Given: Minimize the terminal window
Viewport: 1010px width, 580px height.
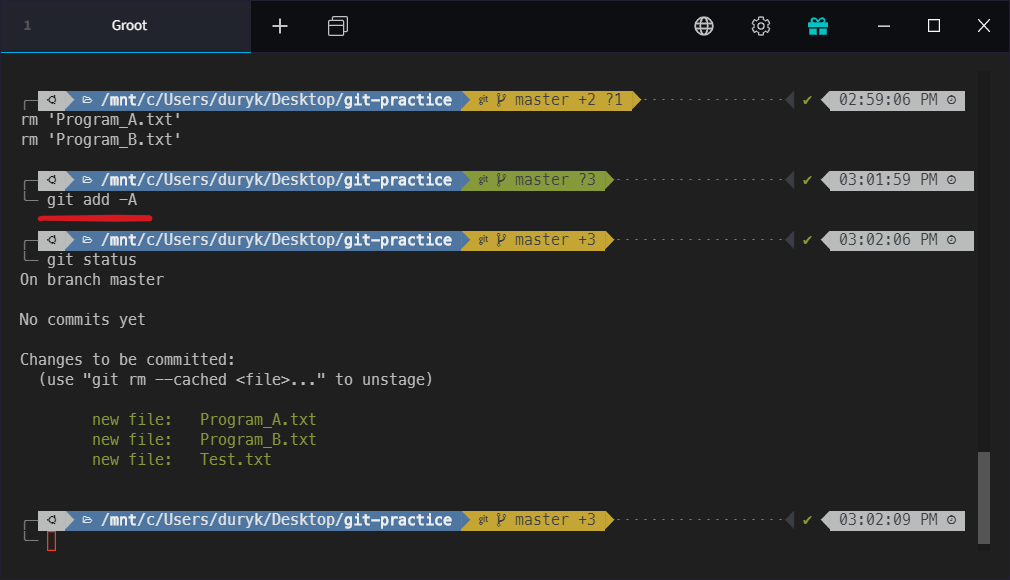Looking at the screenshot, I should pyautogui.click(x=884, y=26).
